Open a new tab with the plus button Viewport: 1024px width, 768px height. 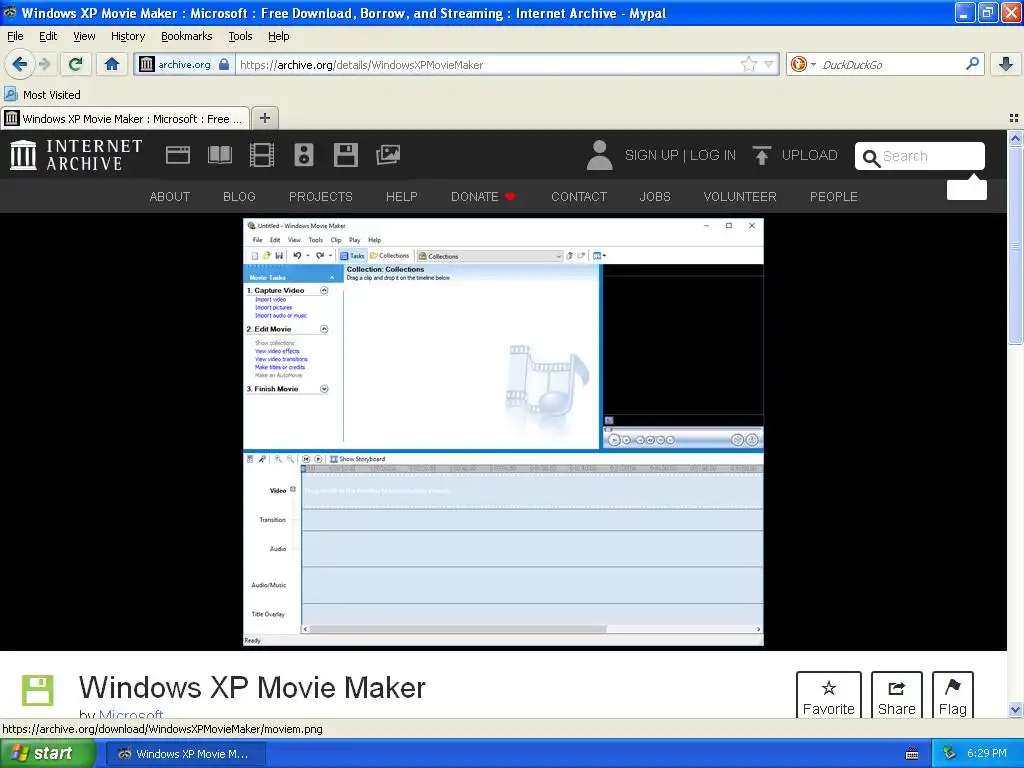pos(264,118)
